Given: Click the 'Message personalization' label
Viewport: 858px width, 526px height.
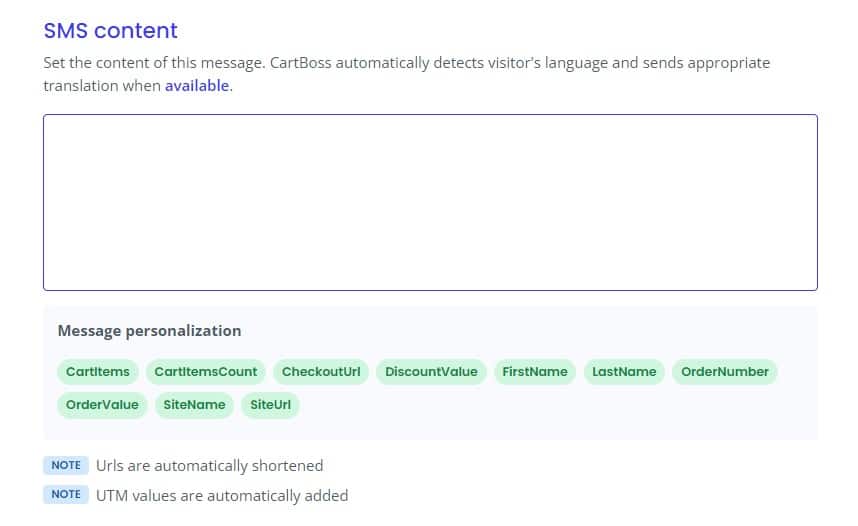Looking at the screenshot, I should point(149,331).
